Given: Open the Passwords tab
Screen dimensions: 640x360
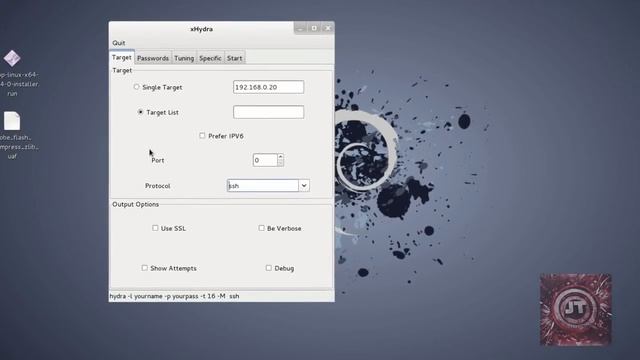Looking at the screenshot, I should pos(153,58).
